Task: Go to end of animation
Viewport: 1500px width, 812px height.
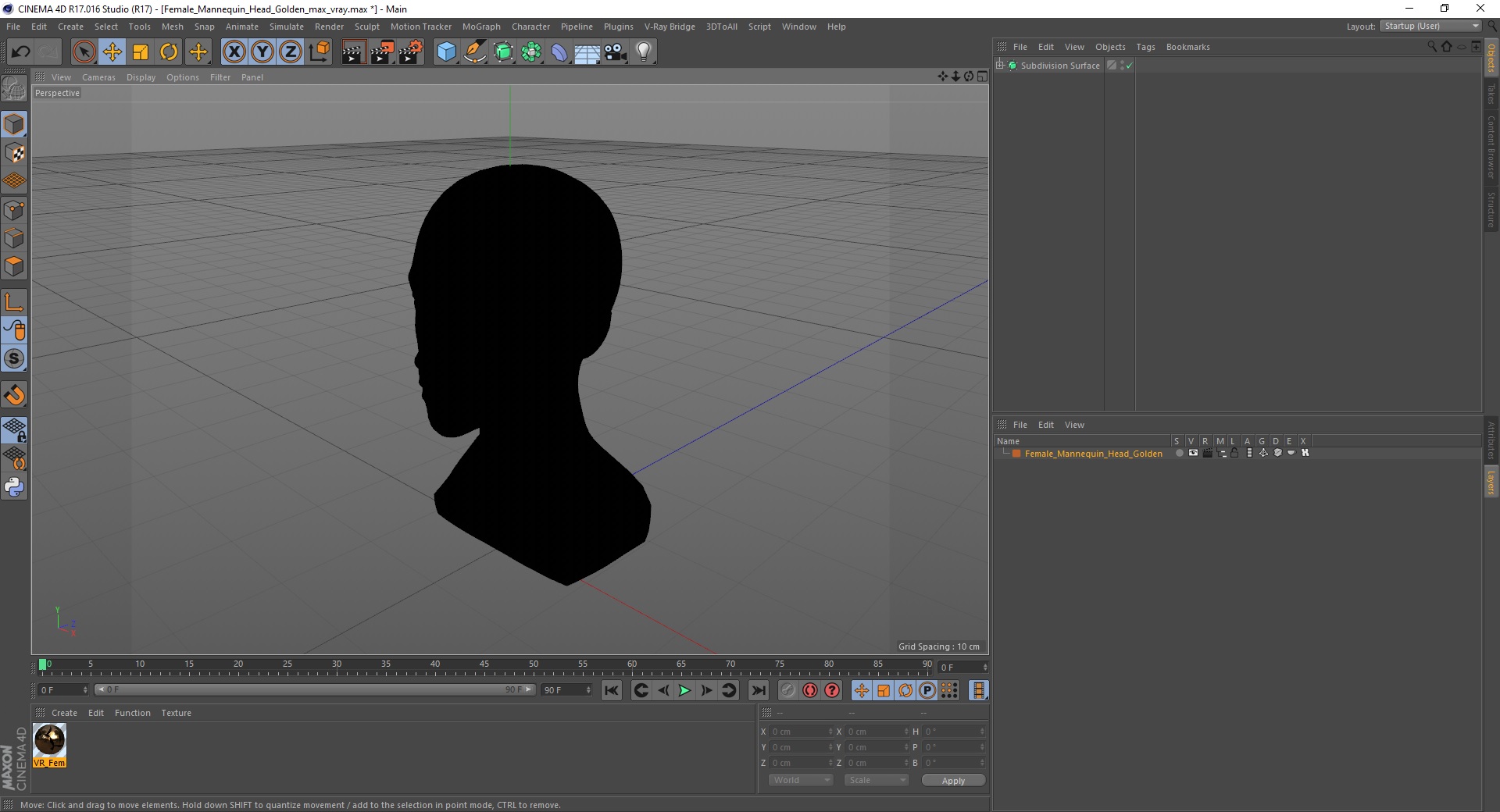Action: 758,690
